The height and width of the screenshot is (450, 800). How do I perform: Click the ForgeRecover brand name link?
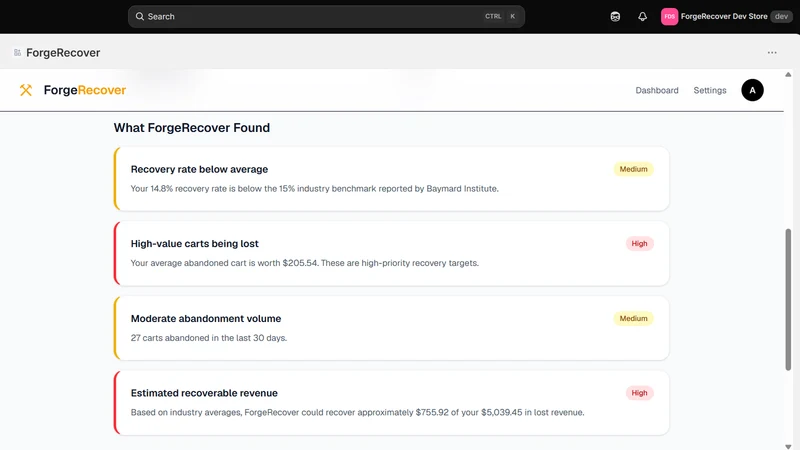(x=85, y=90)
